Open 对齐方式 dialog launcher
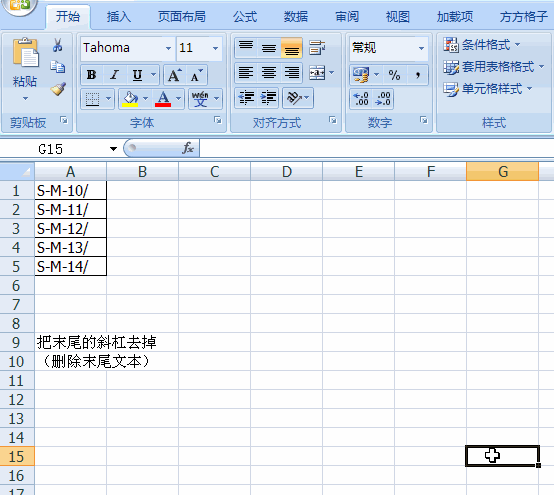This screenshot has height=495, width=554. (333, 120)
